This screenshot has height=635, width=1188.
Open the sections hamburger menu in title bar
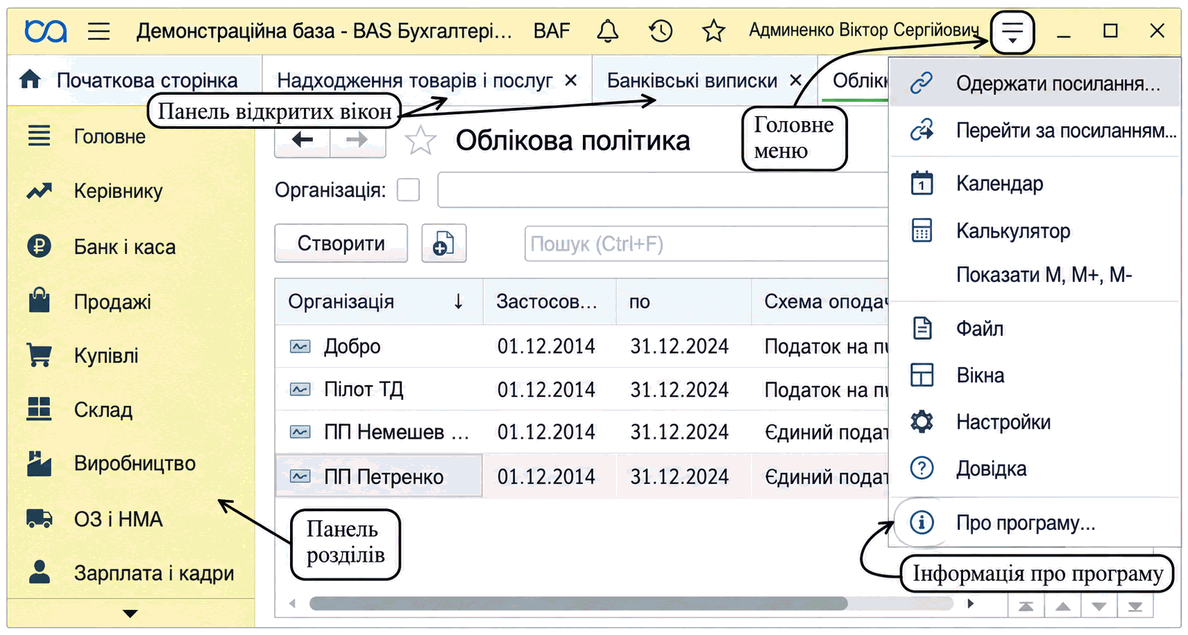[98, 31]
